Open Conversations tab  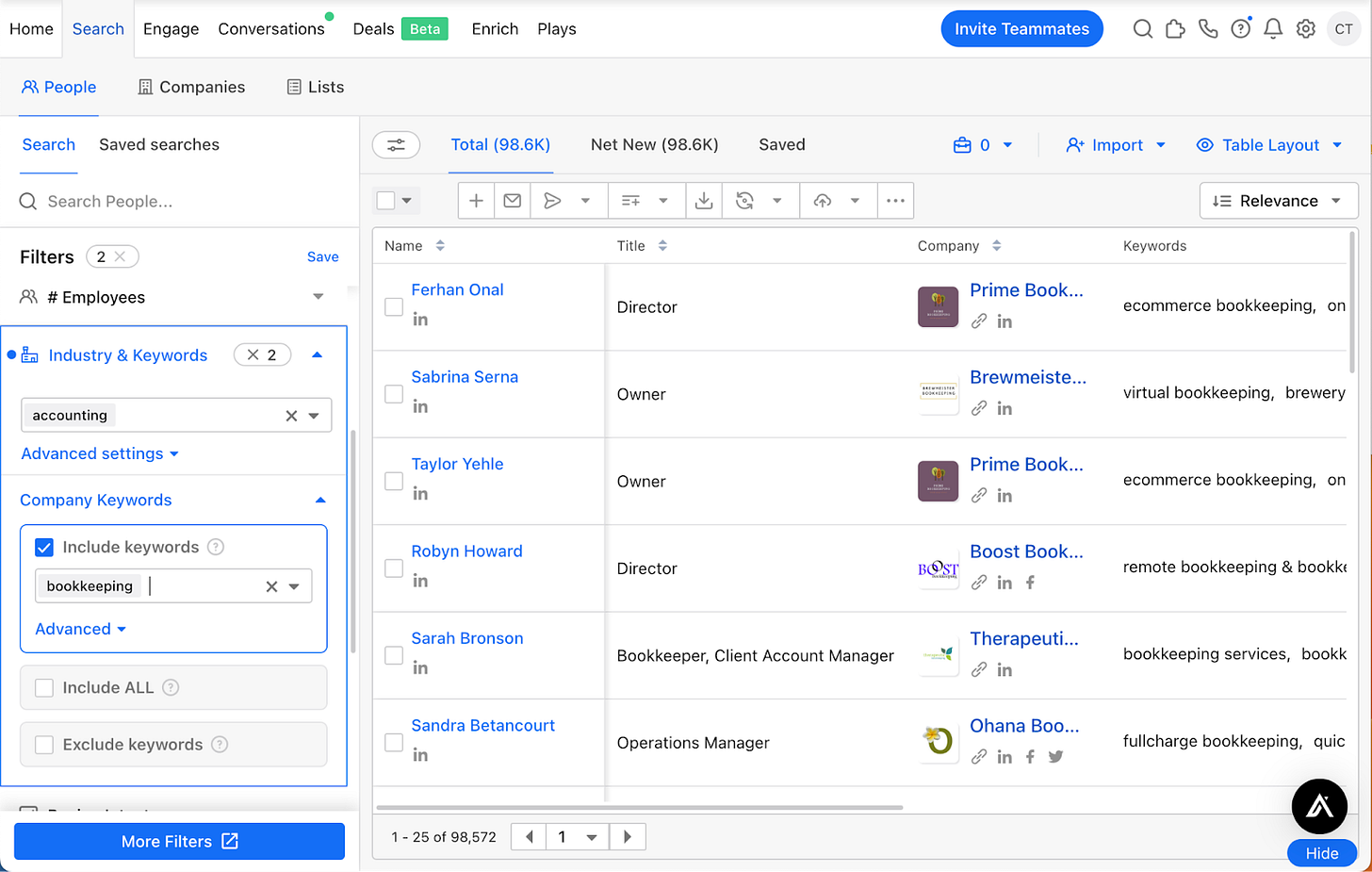(x=271, y=29)
